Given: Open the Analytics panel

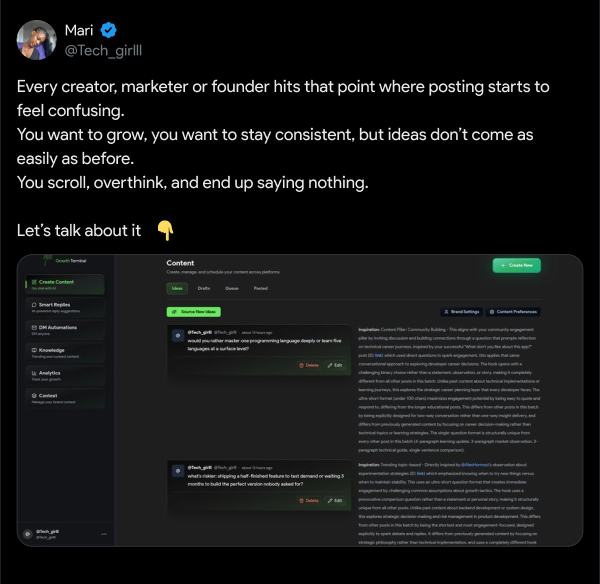Looking at the screenshot, I should click(53, 375).
